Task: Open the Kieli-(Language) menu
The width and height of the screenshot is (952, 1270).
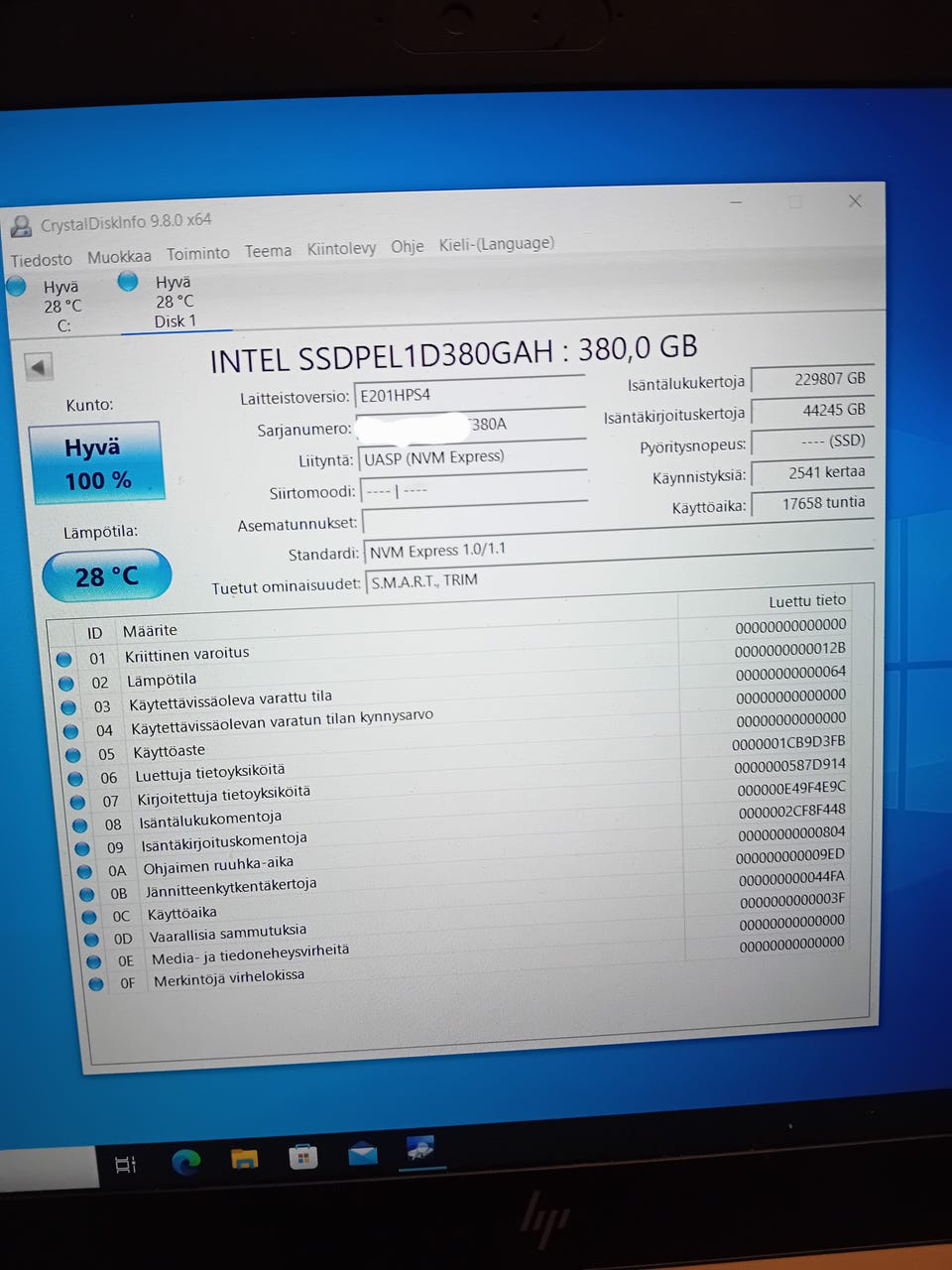Action: point(496,243)
